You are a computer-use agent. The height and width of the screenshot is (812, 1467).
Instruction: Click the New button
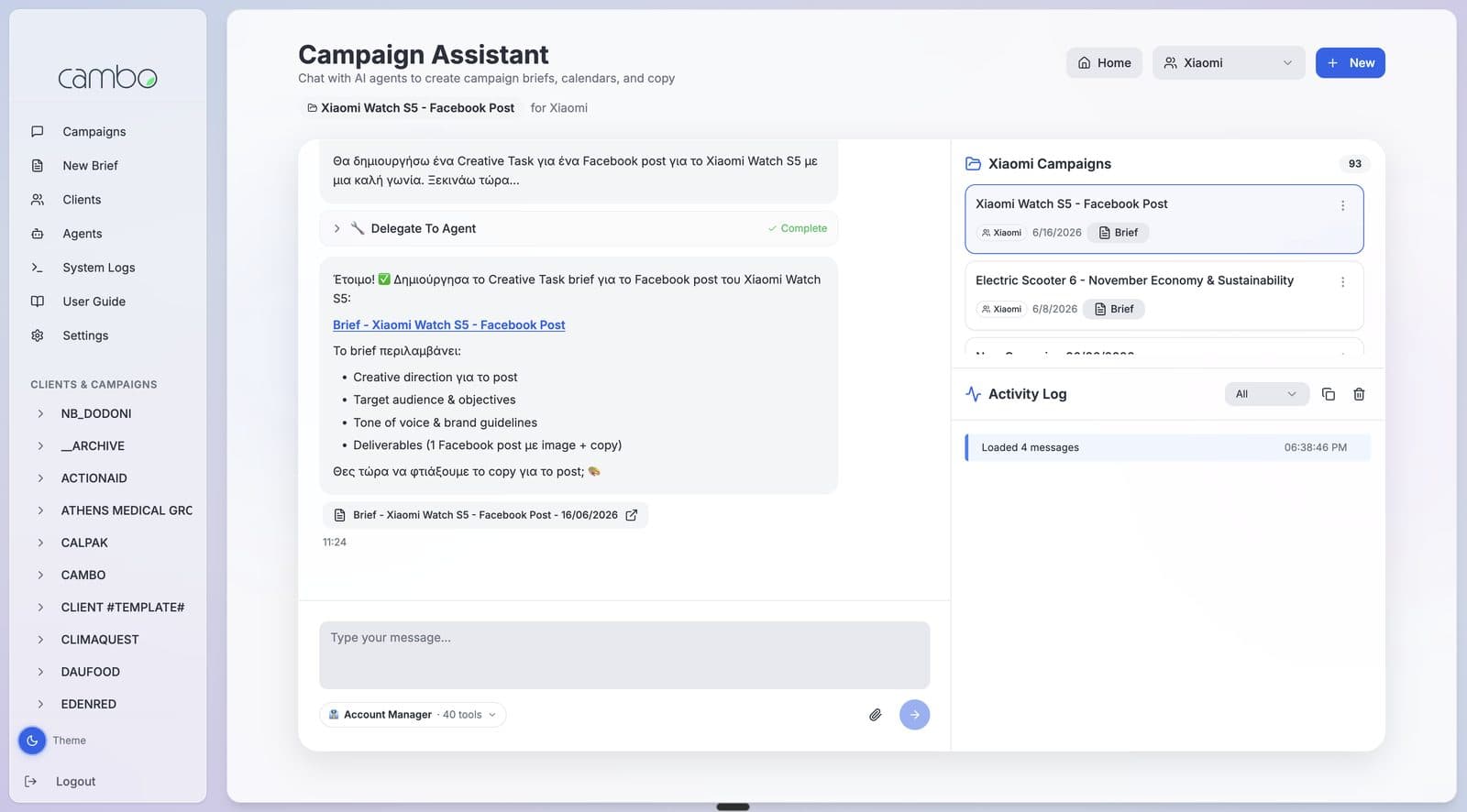click(x=1350, y=63)
